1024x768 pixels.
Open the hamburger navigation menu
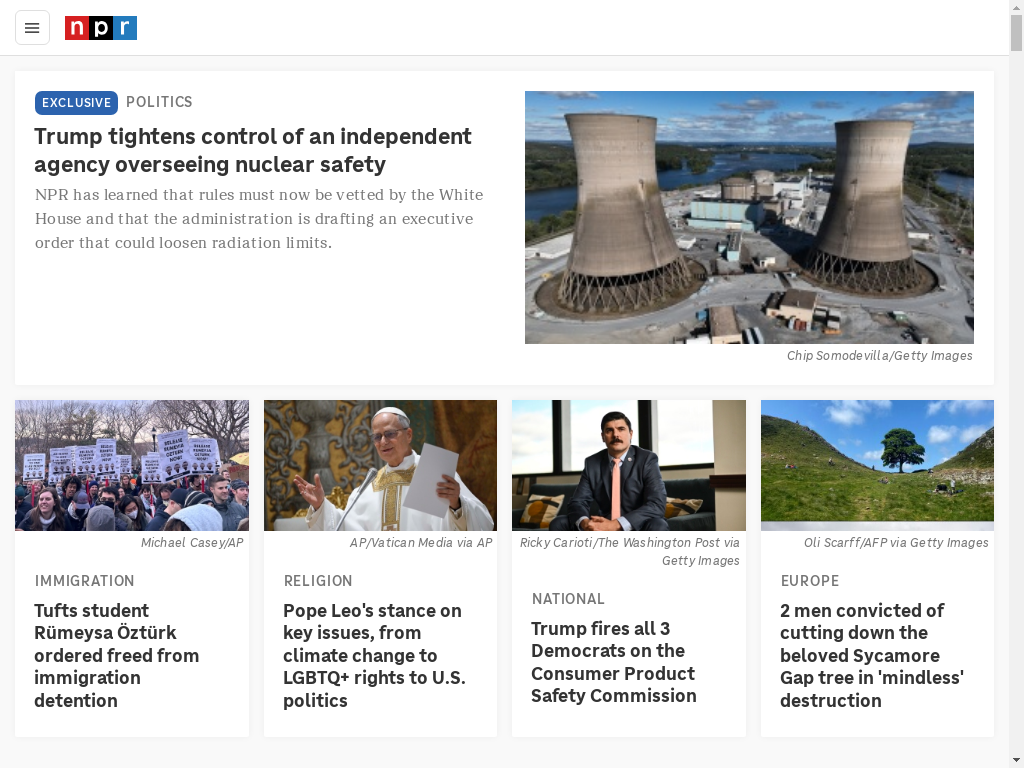(x=32, y=28)
